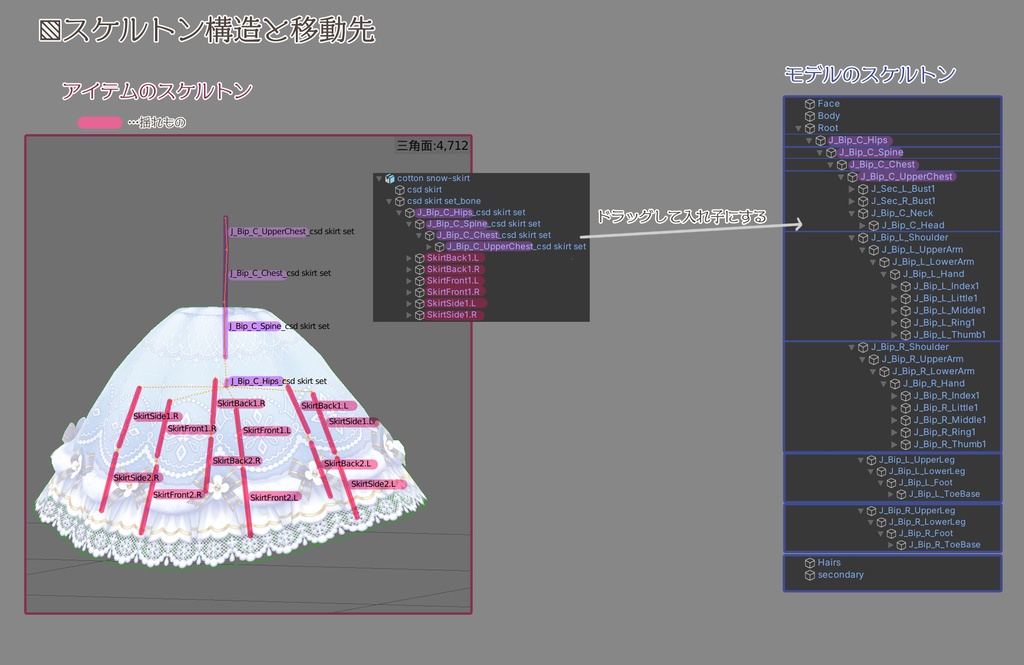
Task: Collapse the csd skirt set_bone node
Action: pyautogui.click(x=389, y=201)
